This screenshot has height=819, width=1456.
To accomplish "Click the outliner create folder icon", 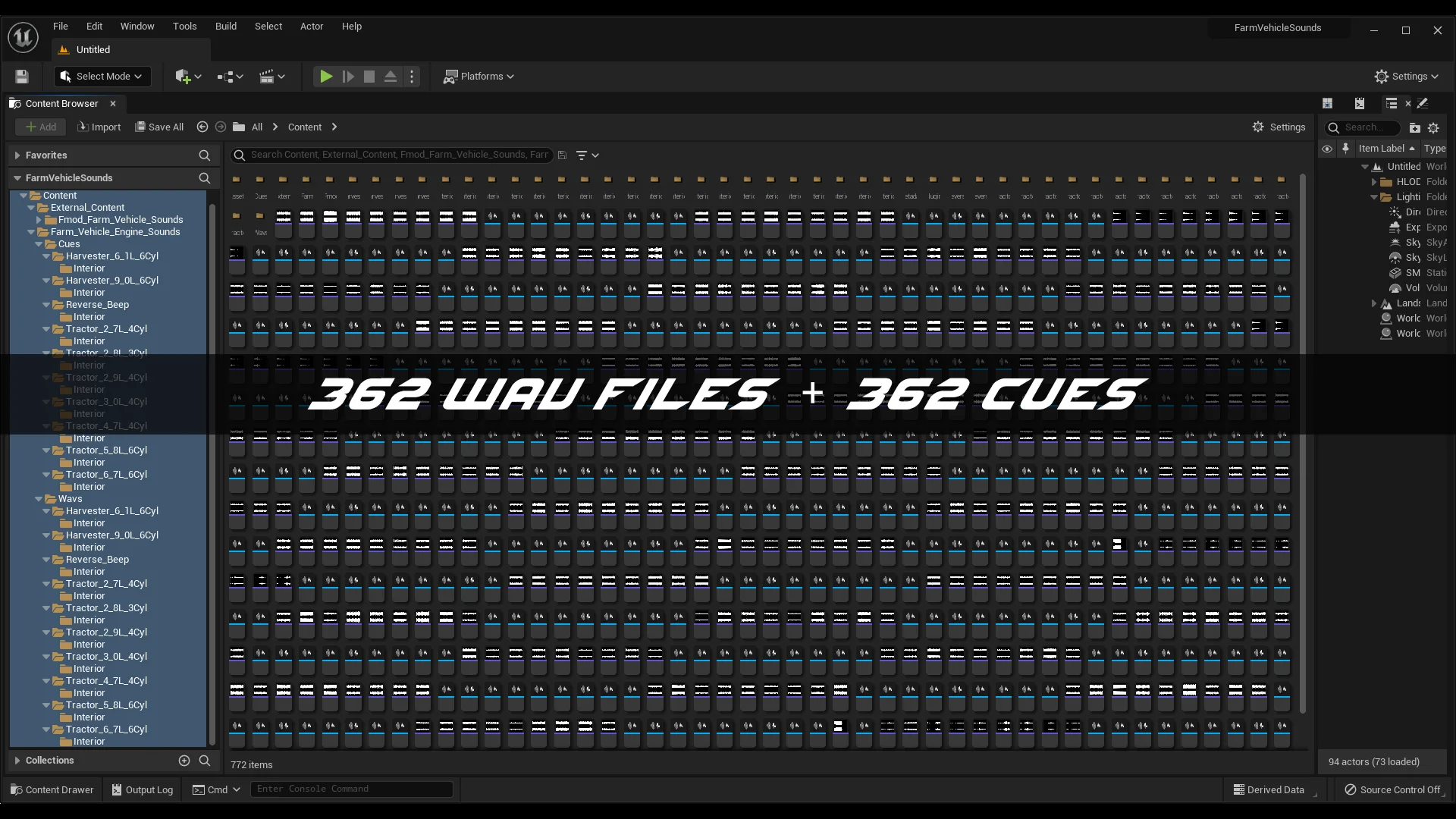I will tap(1414, 128).
